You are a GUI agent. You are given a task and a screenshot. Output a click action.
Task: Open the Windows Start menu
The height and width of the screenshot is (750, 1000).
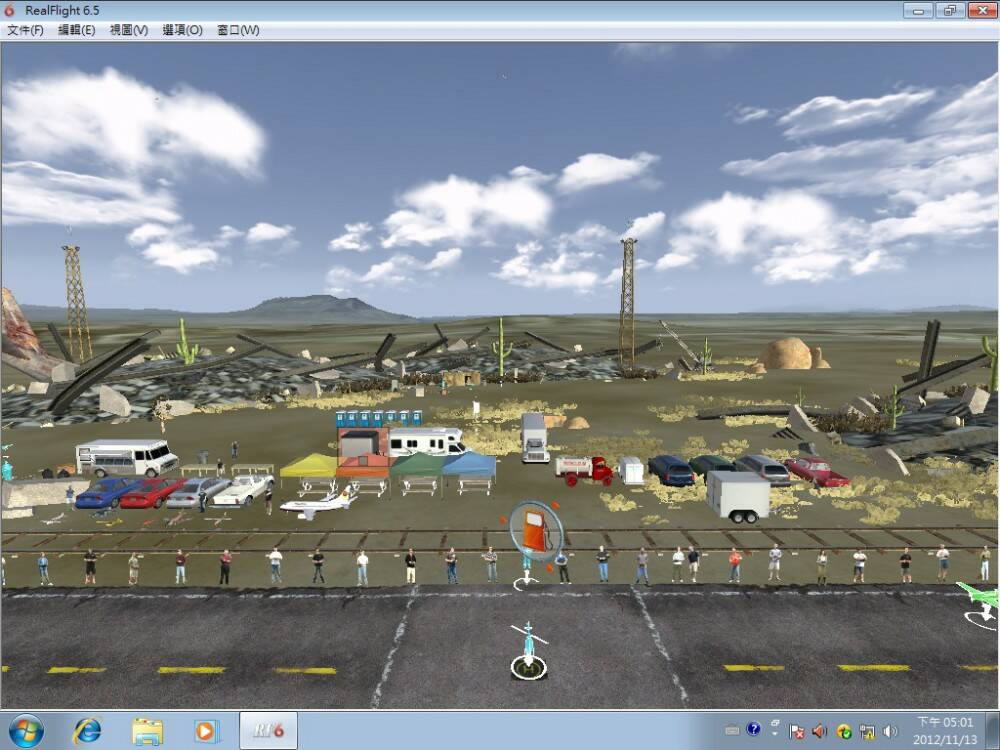coord(26,731)
